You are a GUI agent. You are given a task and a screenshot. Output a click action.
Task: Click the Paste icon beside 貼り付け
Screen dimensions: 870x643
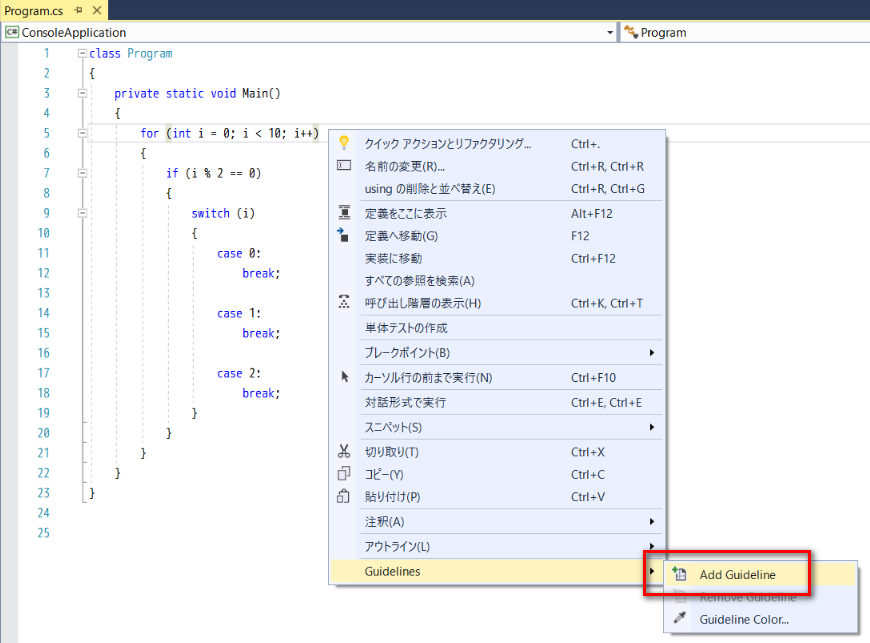click(x=343, y=497)
